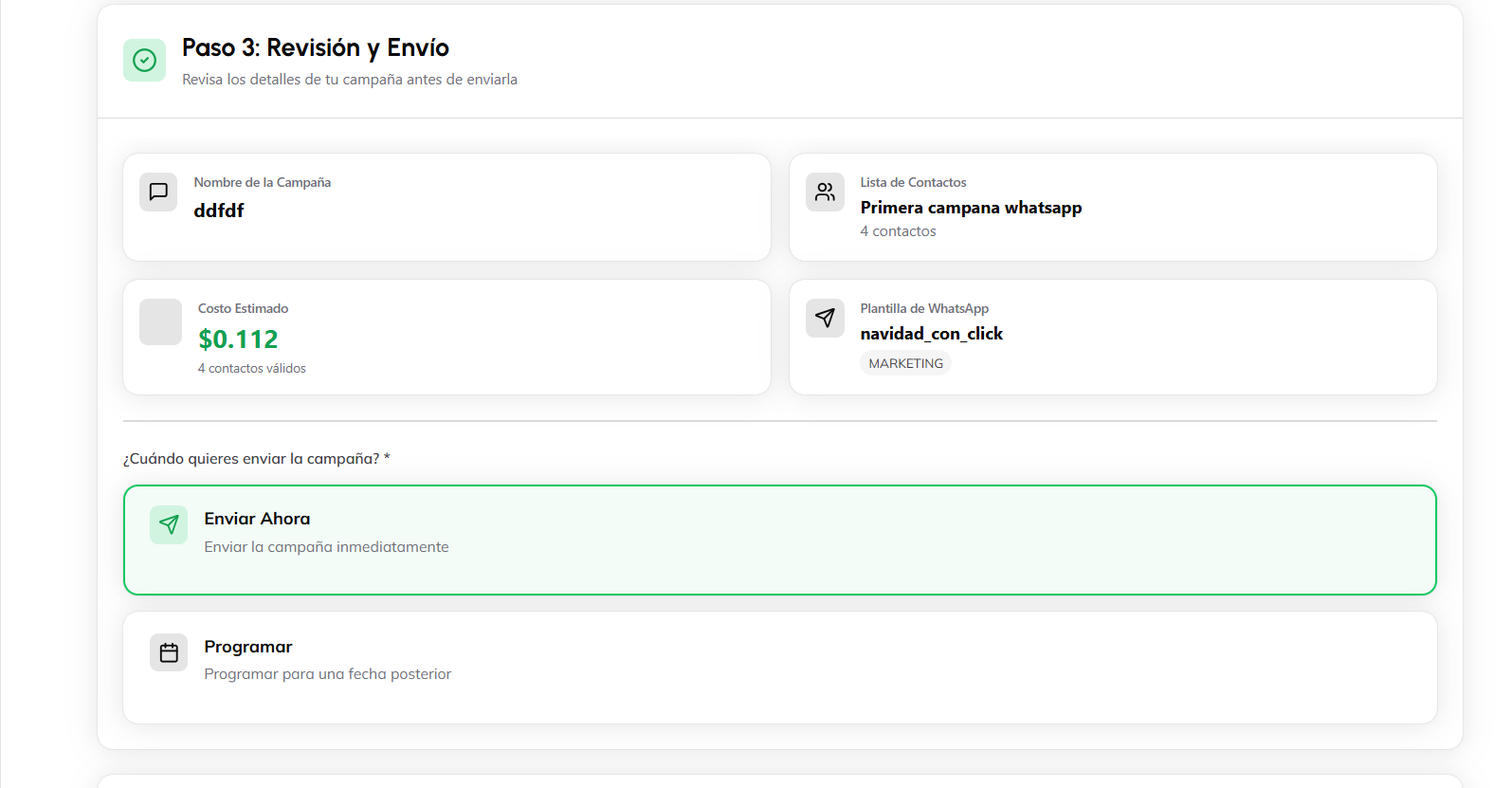Click the campaign name value ddfdf

click(219, 211)
